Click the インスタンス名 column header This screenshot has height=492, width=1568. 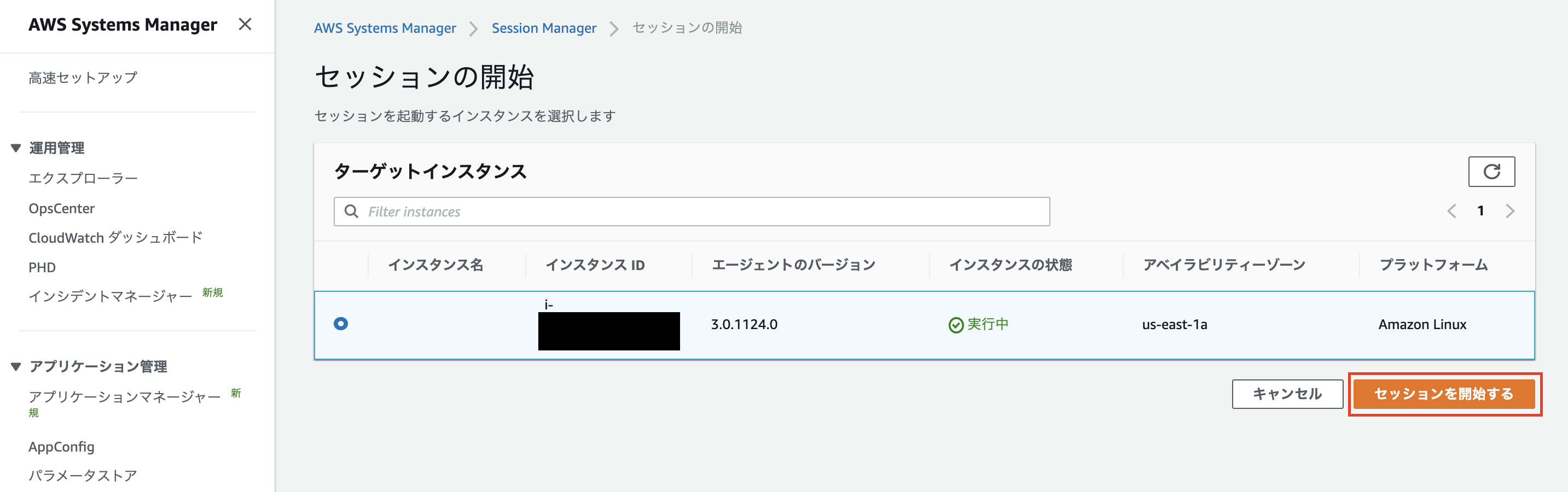[435, 265]
